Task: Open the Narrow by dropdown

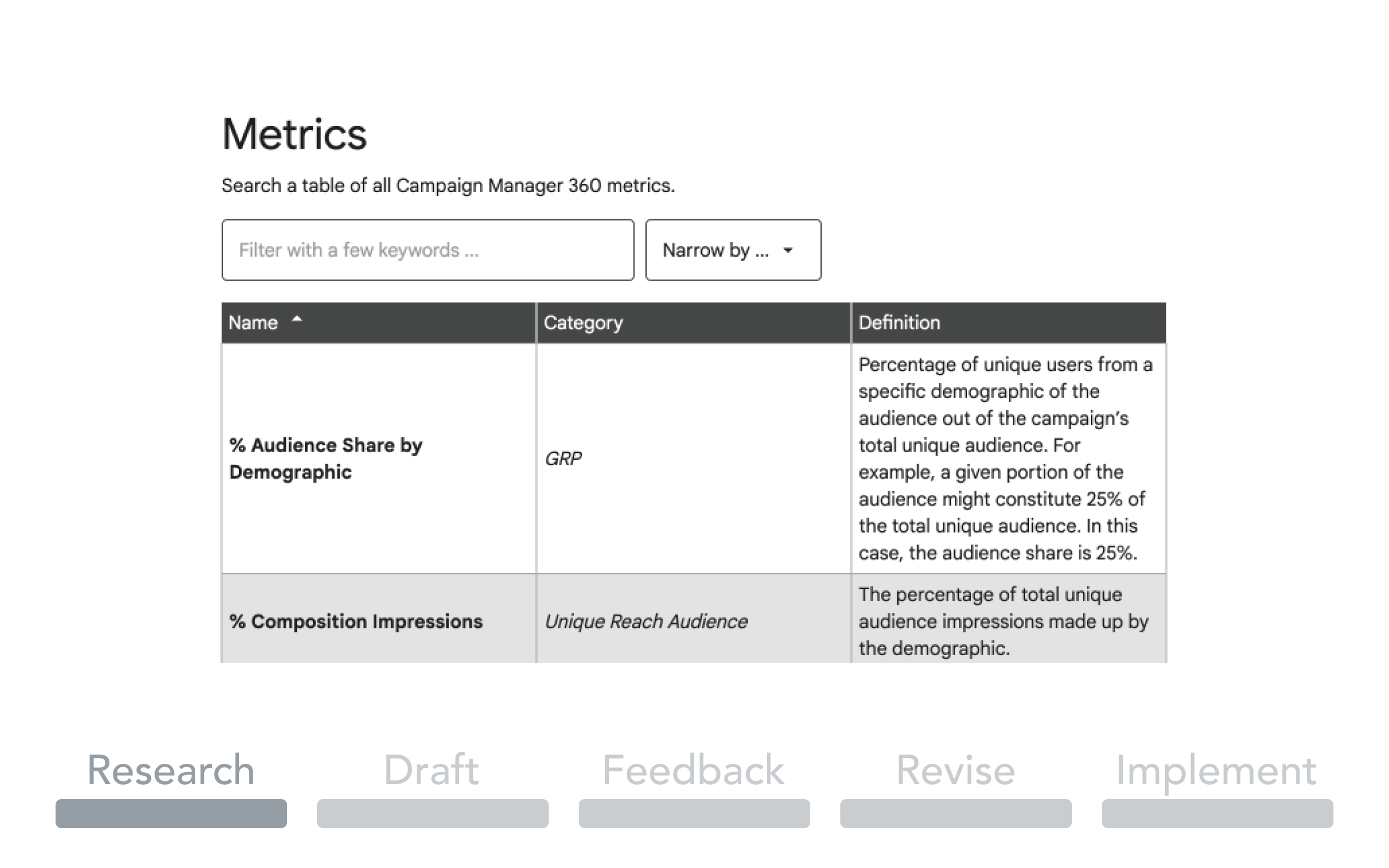Action: pos(733,250)
